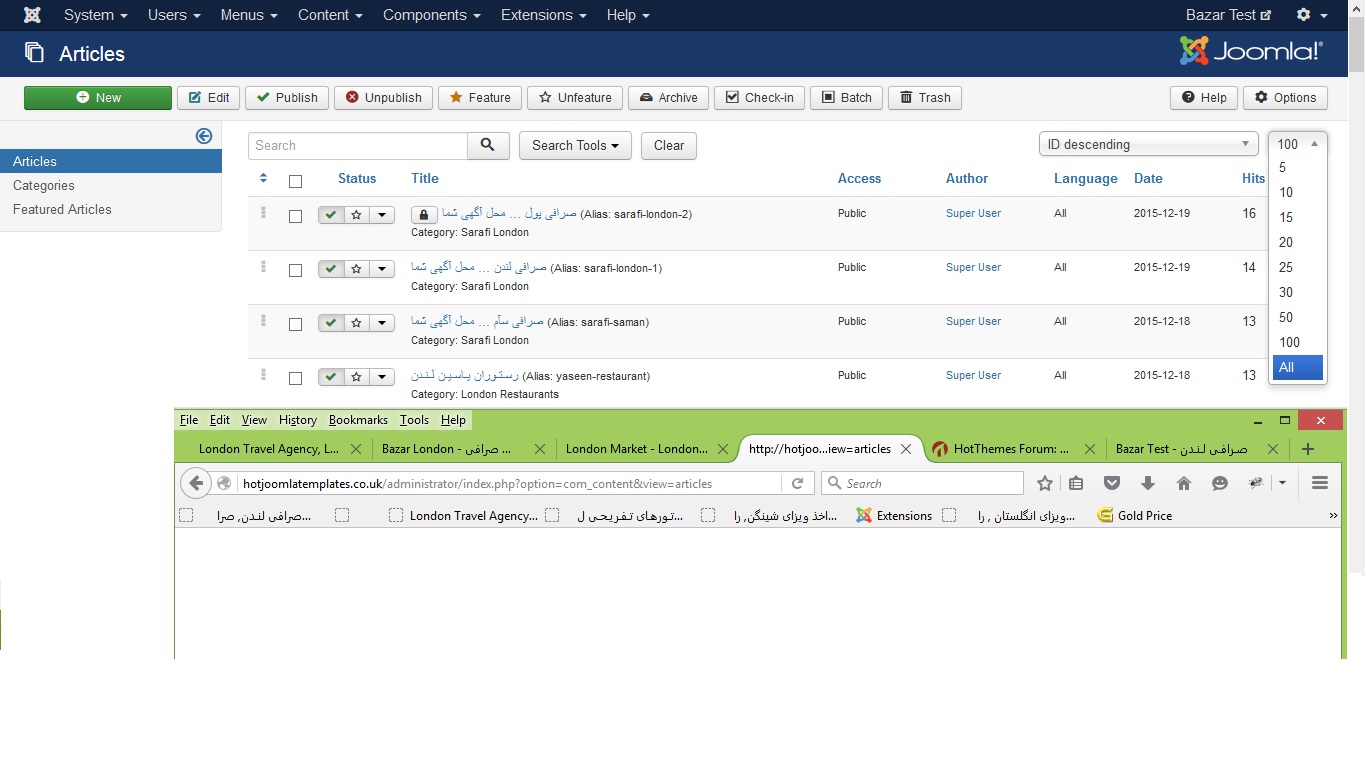The image size is (1366, 768).
Task: Choose 'All' in the list limit dropdown
Action: pos(1297,367)
